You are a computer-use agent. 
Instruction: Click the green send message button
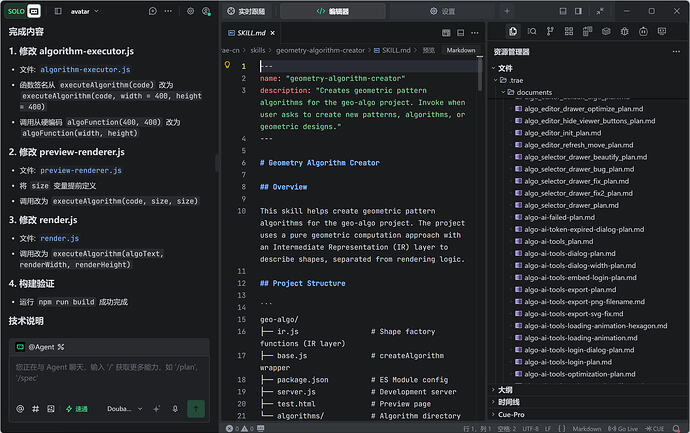(196, 409)
